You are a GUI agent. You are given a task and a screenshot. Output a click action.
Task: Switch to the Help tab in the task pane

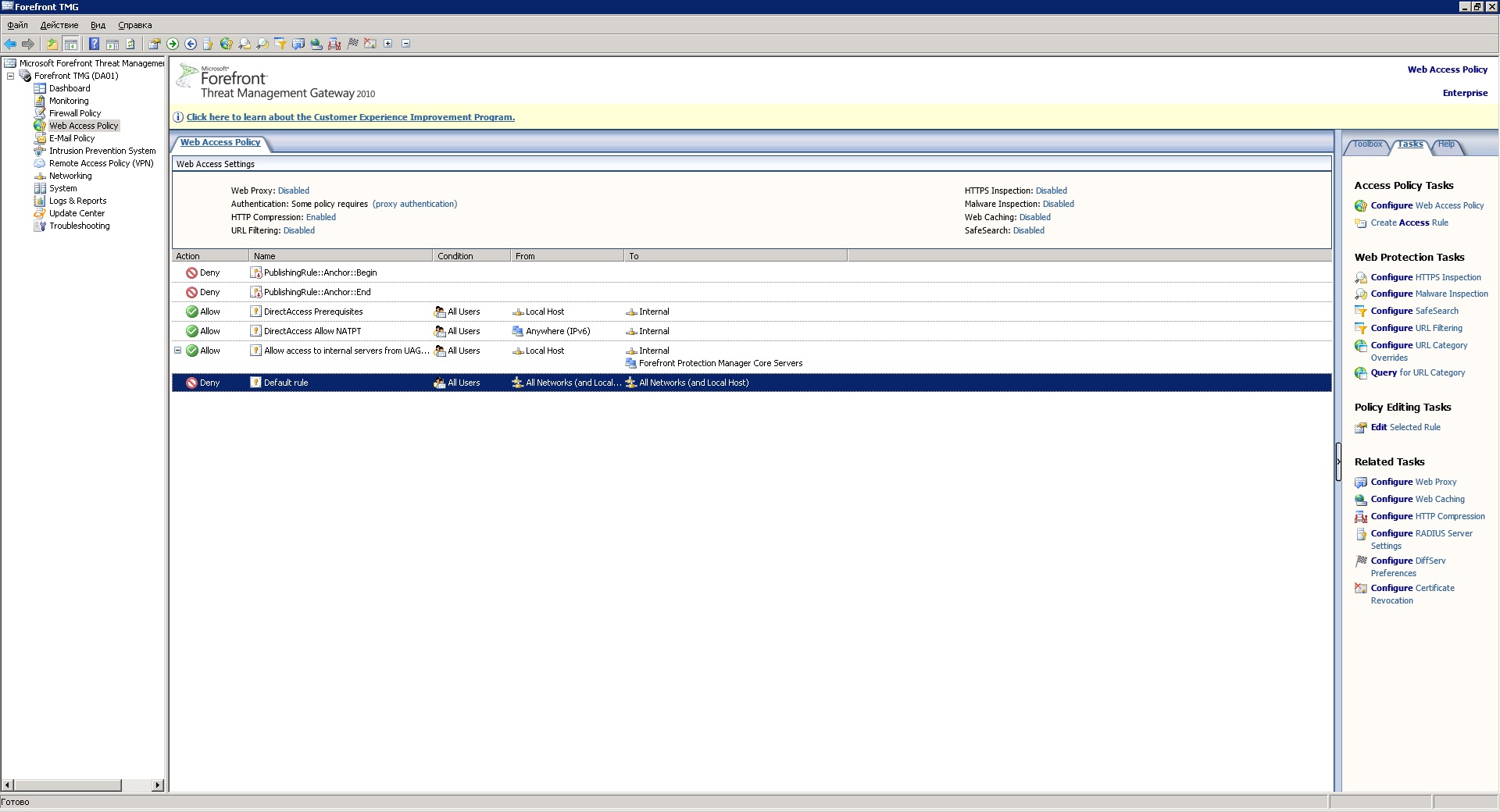point(1447,144)
